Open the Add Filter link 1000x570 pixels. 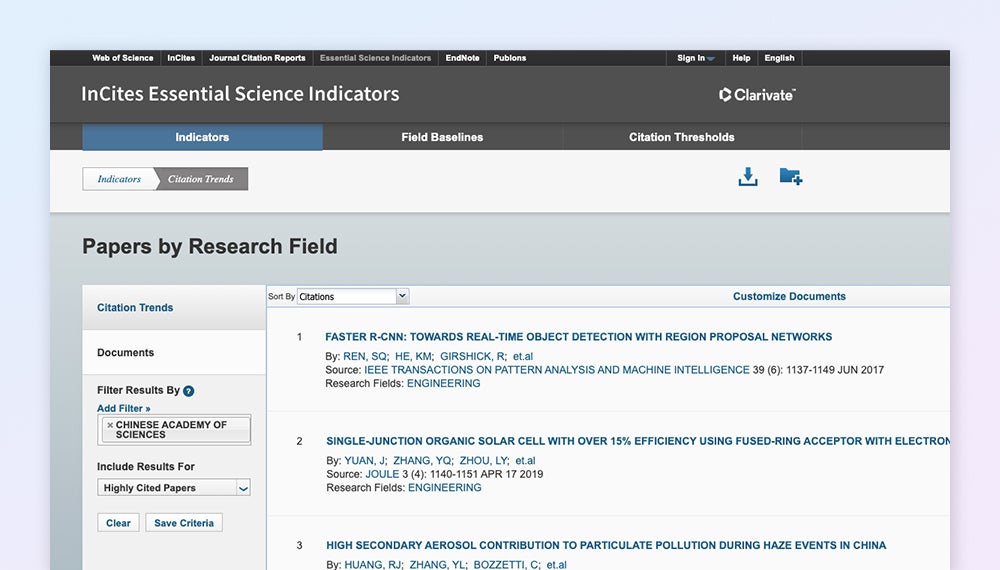pyautogui.click(x=123, y=408)
